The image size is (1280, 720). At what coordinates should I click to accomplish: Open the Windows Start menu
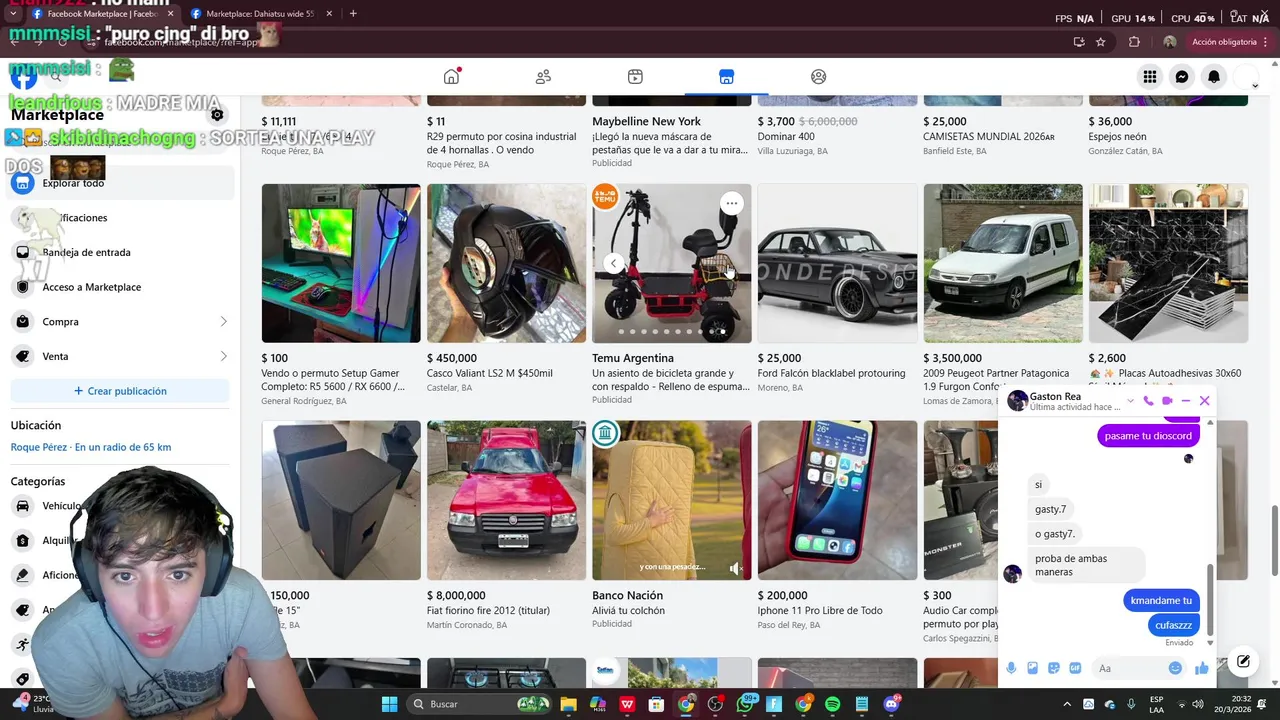pos(389,704)
